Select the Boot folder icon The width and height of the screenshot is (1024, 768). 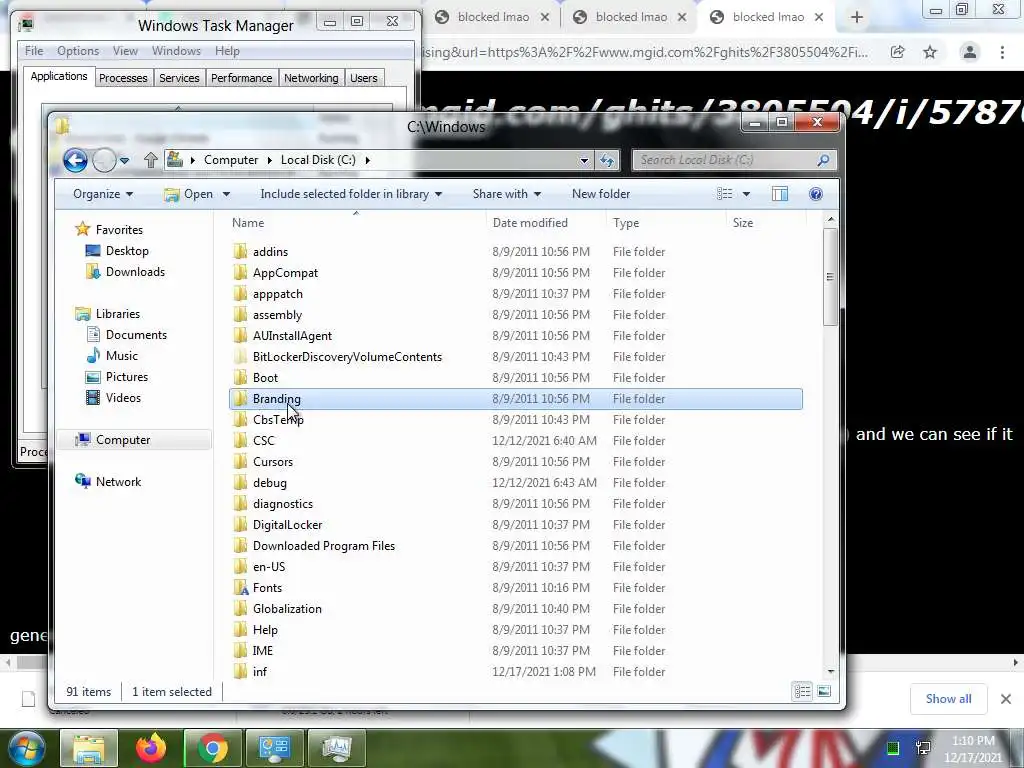[x=240, y=377]
